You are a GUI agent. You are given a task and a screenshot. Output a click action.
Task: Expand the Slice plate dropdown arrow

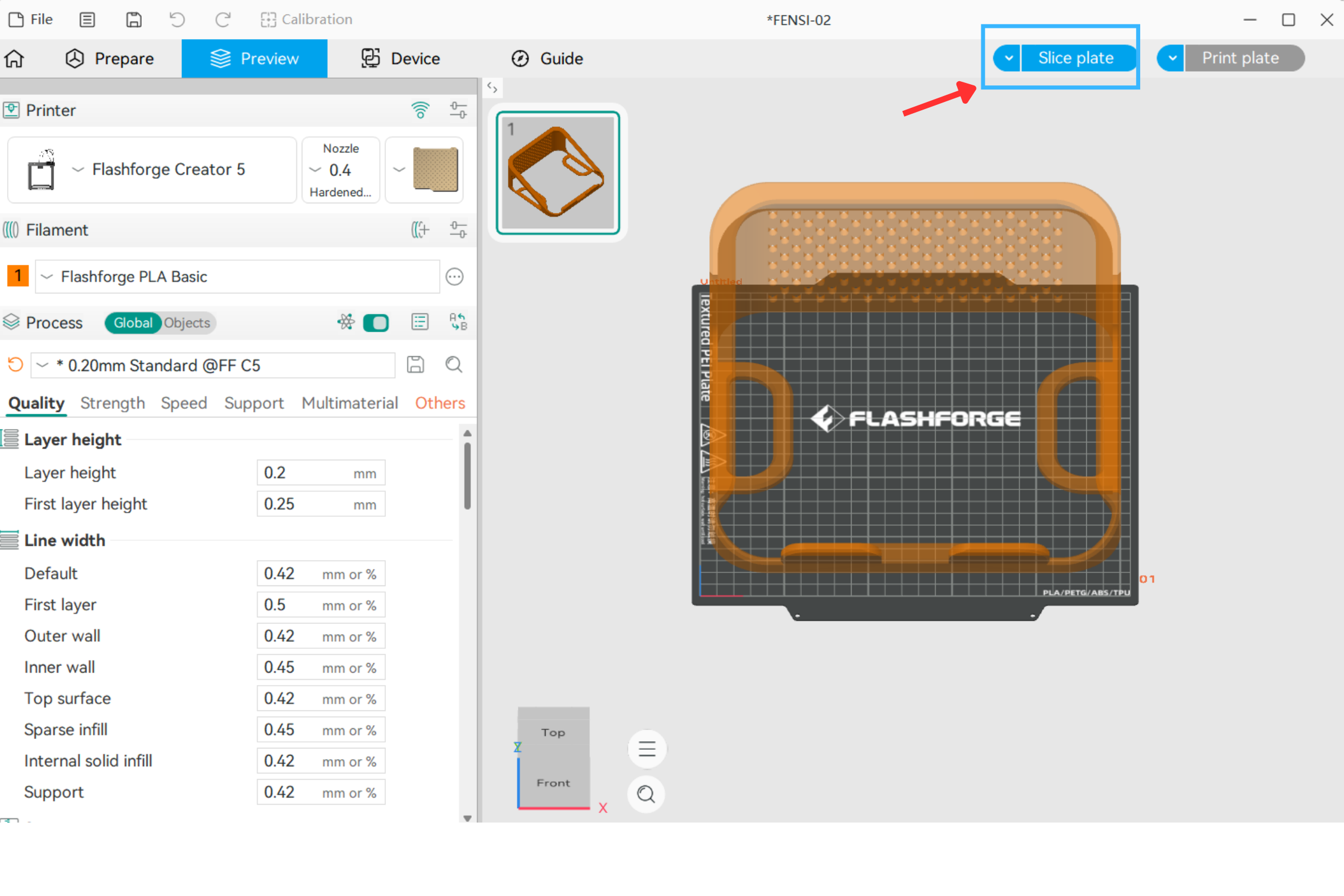point(1008,58)
